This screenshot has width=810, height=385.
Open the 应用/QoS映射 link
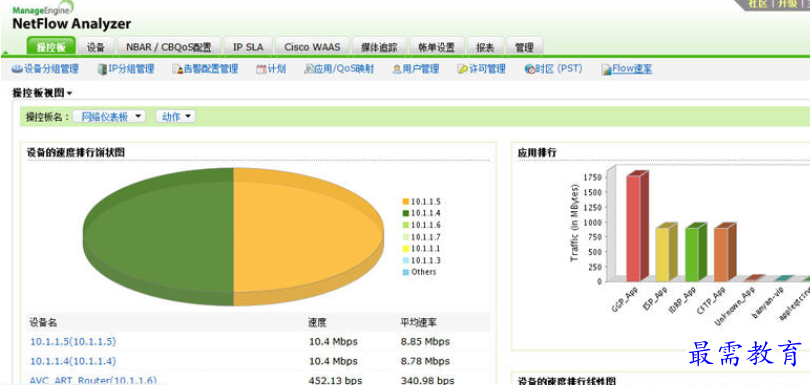344,69
